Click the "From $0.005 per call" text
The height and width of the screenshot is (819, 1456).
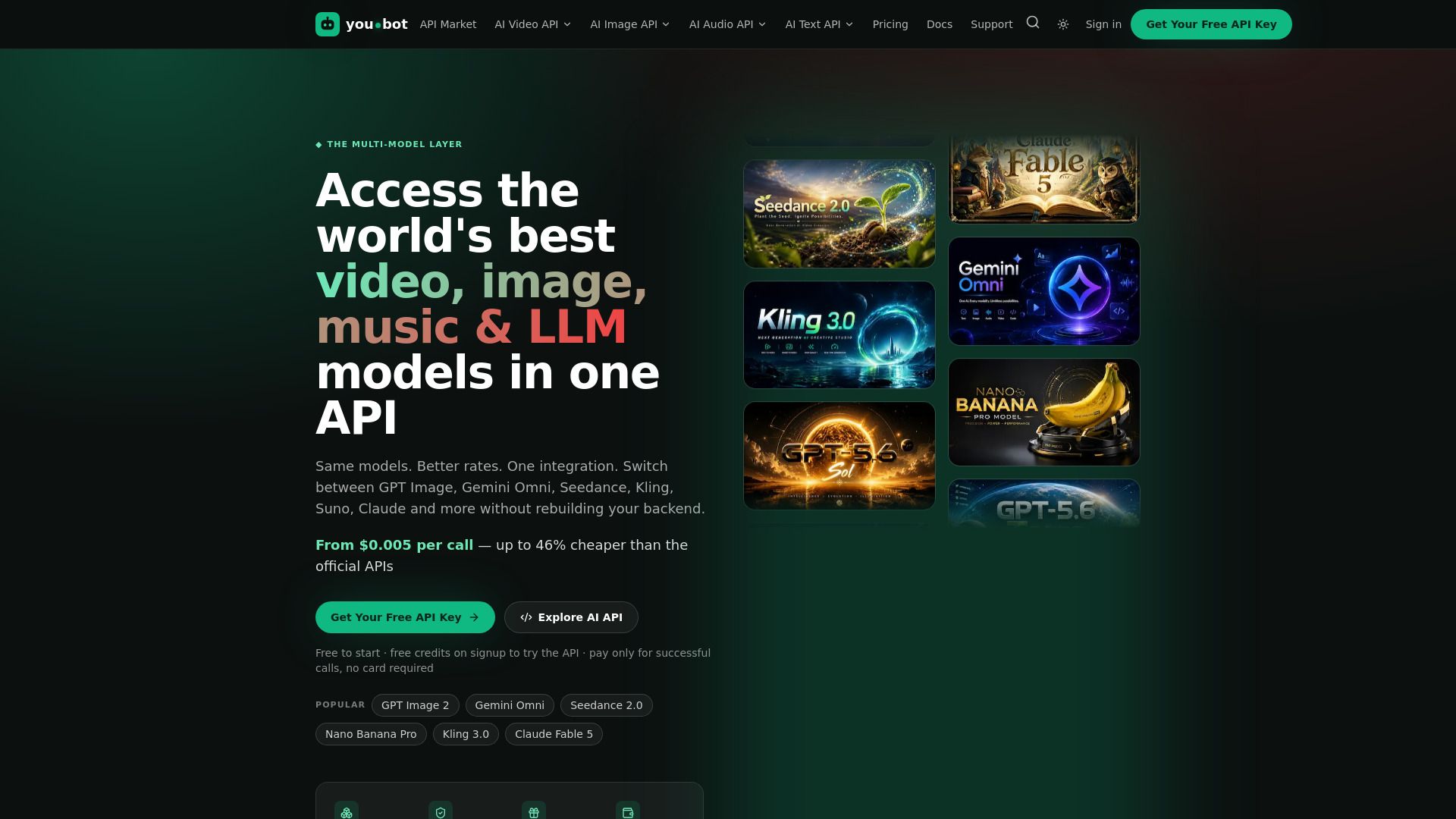[x=394, y=545]
